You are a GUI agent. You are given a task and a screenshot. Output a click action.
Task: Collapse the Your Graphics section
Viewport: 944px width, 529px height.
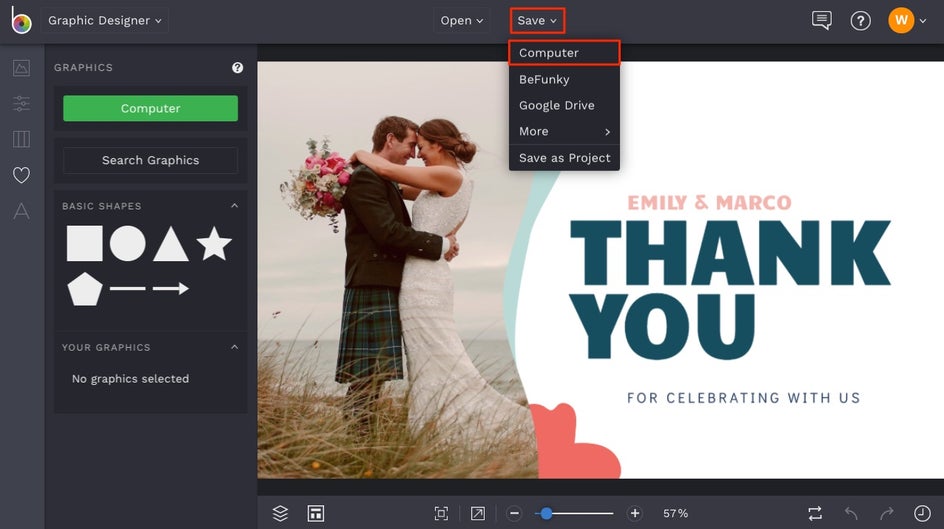(x=234, y=347)
